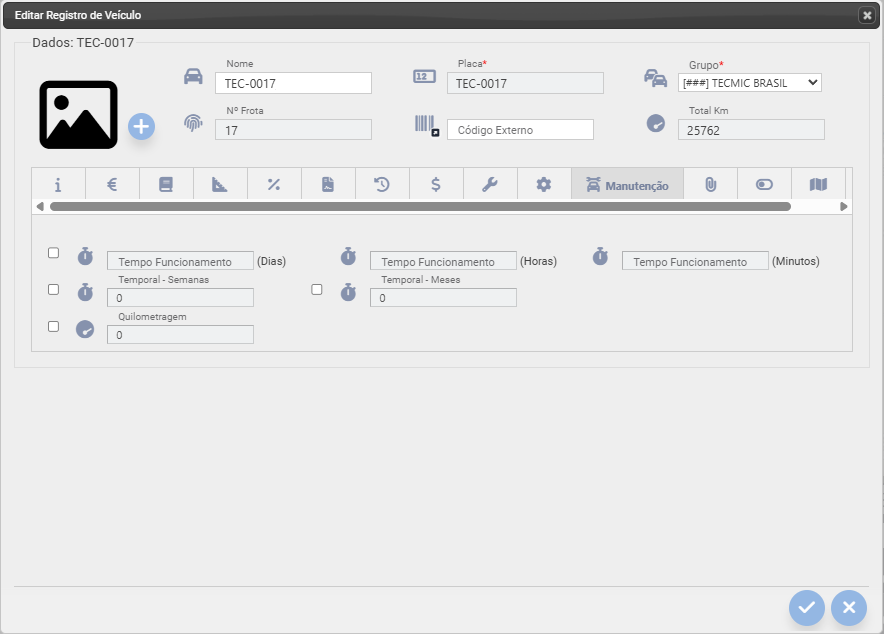
Task: Click the vehicles group icon beside Grupo
Action: 655,78
